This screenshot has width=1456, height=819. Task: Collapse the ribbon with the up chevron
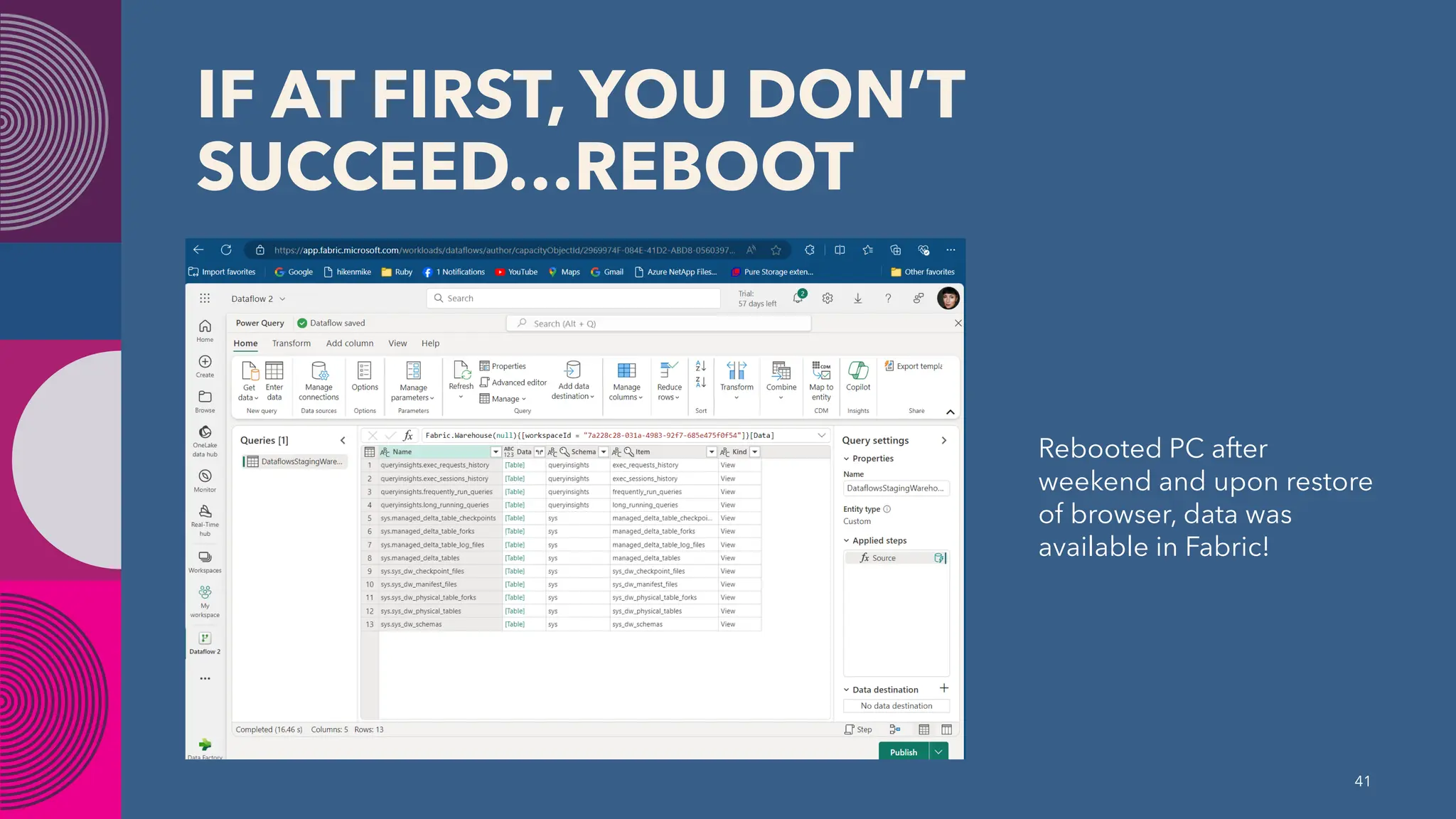(x=950, y=412)
